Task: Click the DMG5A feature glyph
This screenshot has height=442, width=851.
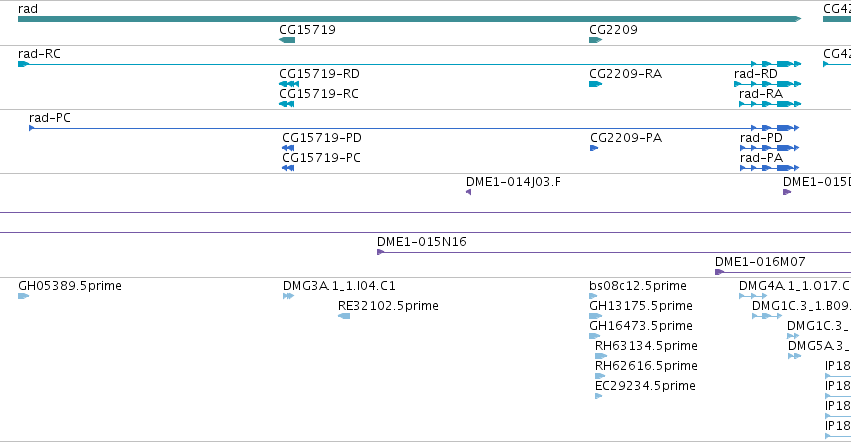Action: coord(794,357)
